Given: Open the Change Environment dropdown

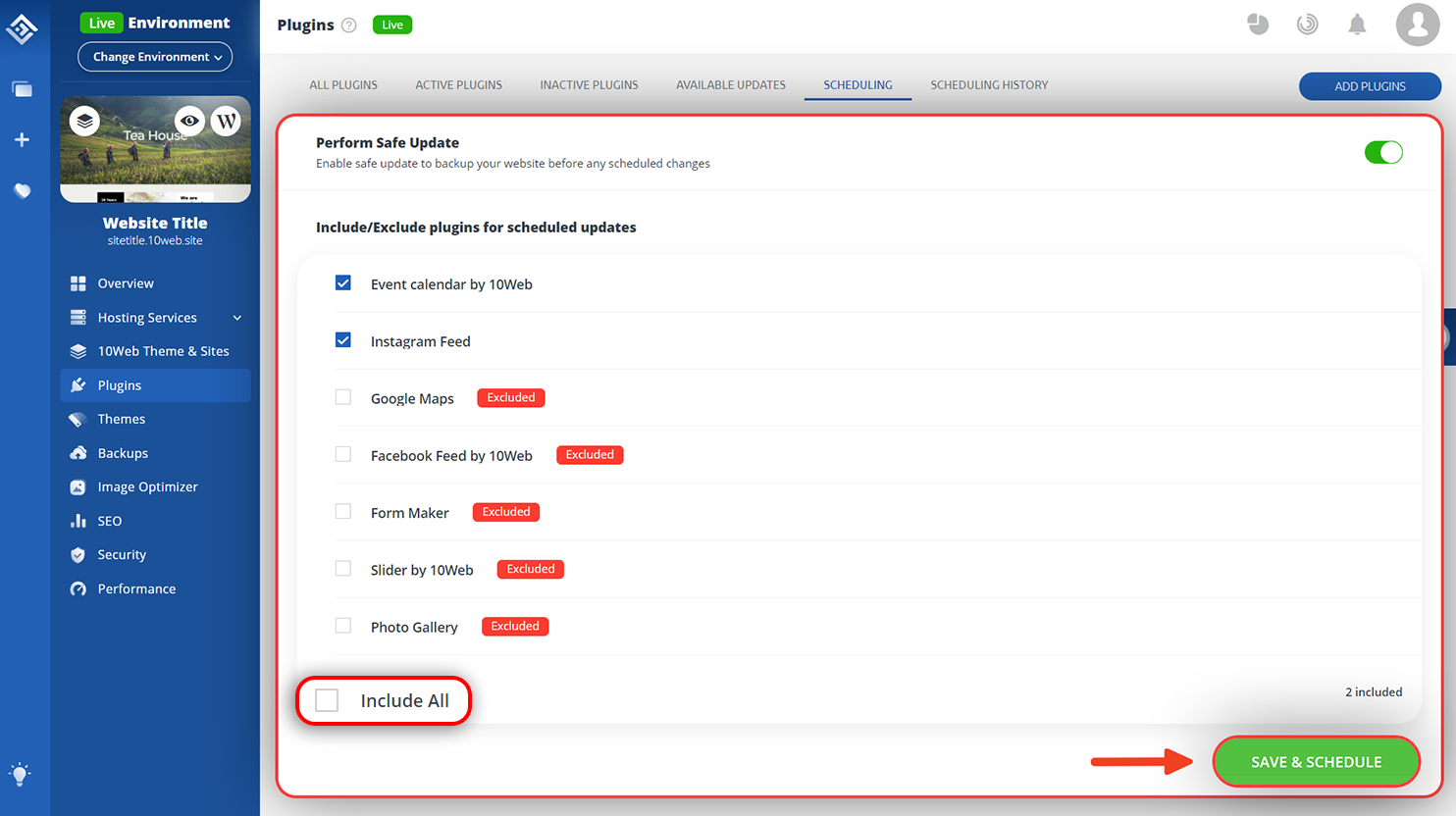Looking at the screenshot, I should (x=155, y=57).
